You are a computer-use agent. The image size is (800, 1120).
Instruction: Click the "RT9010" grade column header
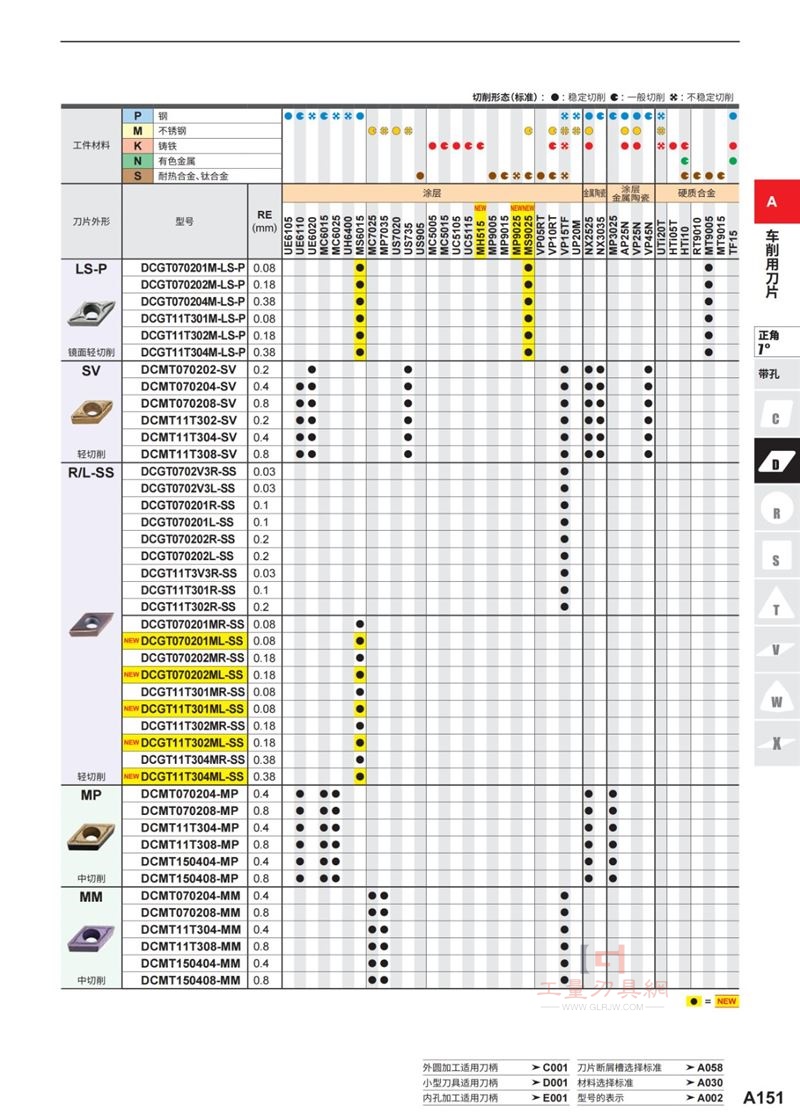click(696, 236)
